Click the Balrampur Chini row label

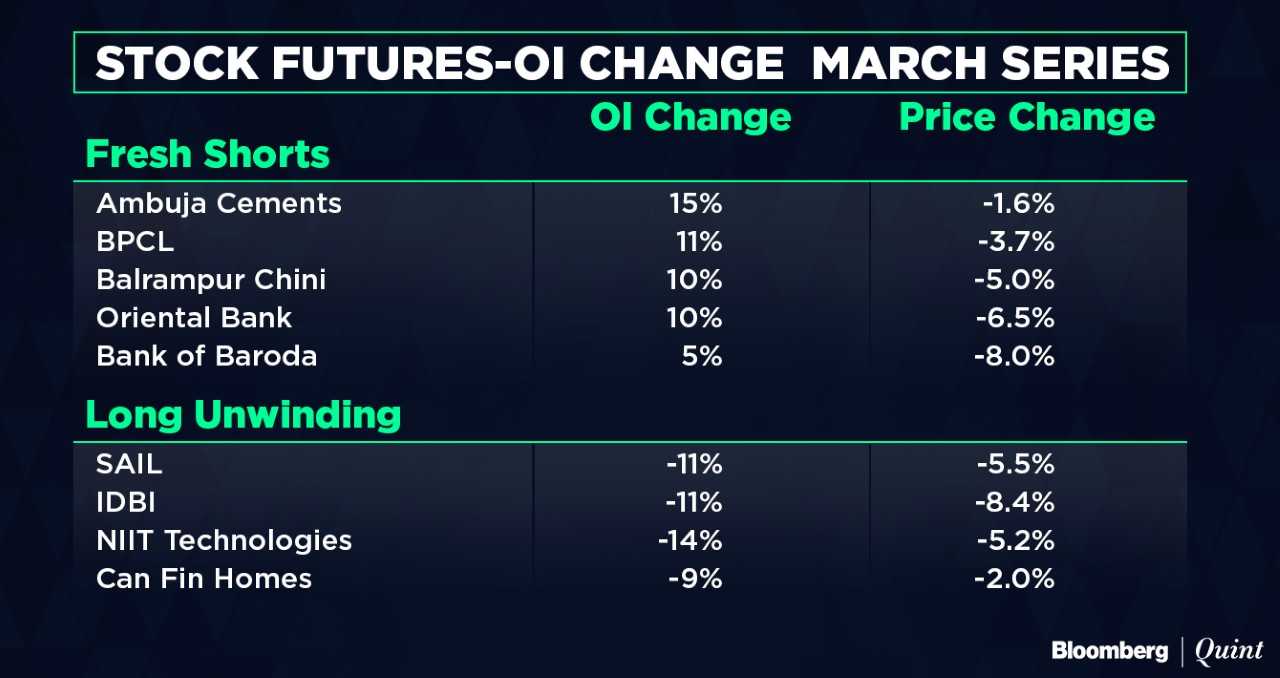pyautogui.click(x=211, y=280)
